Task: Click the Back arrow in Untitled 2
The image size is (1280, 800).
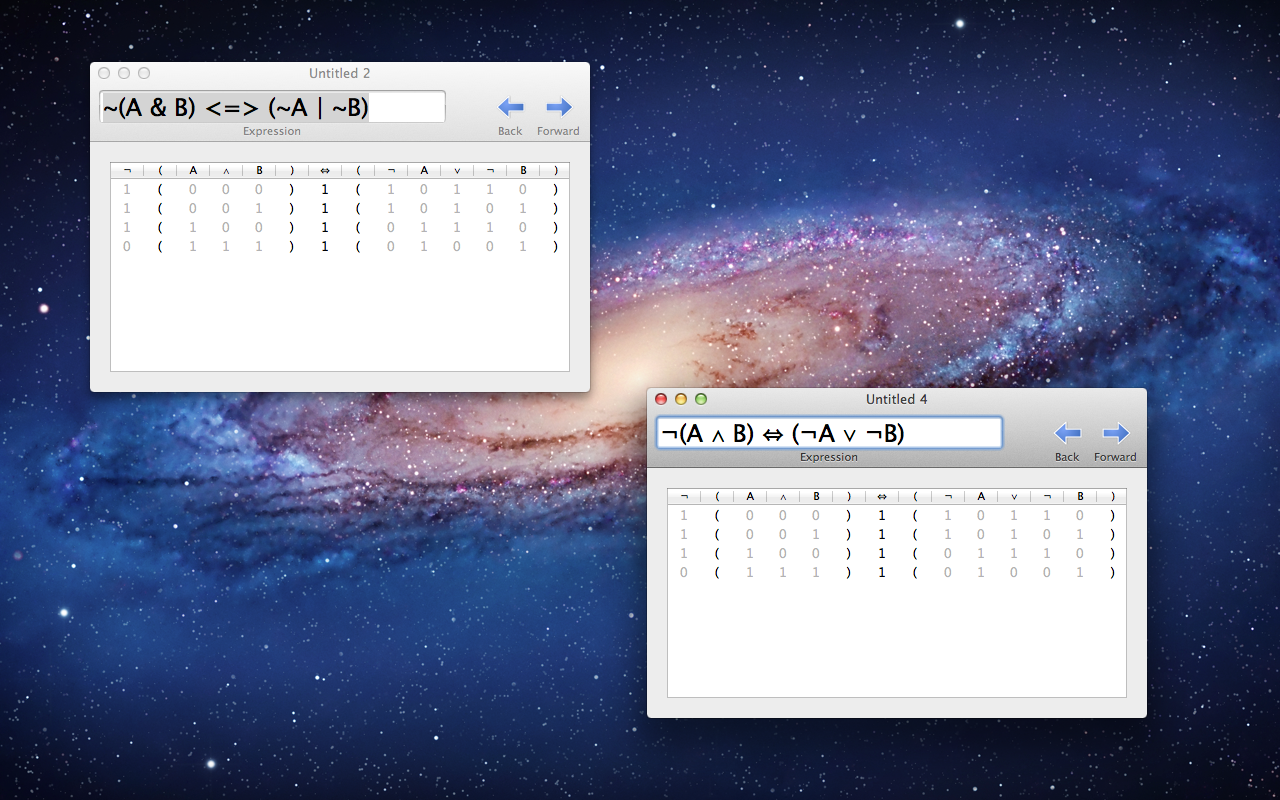Action: 511,107
